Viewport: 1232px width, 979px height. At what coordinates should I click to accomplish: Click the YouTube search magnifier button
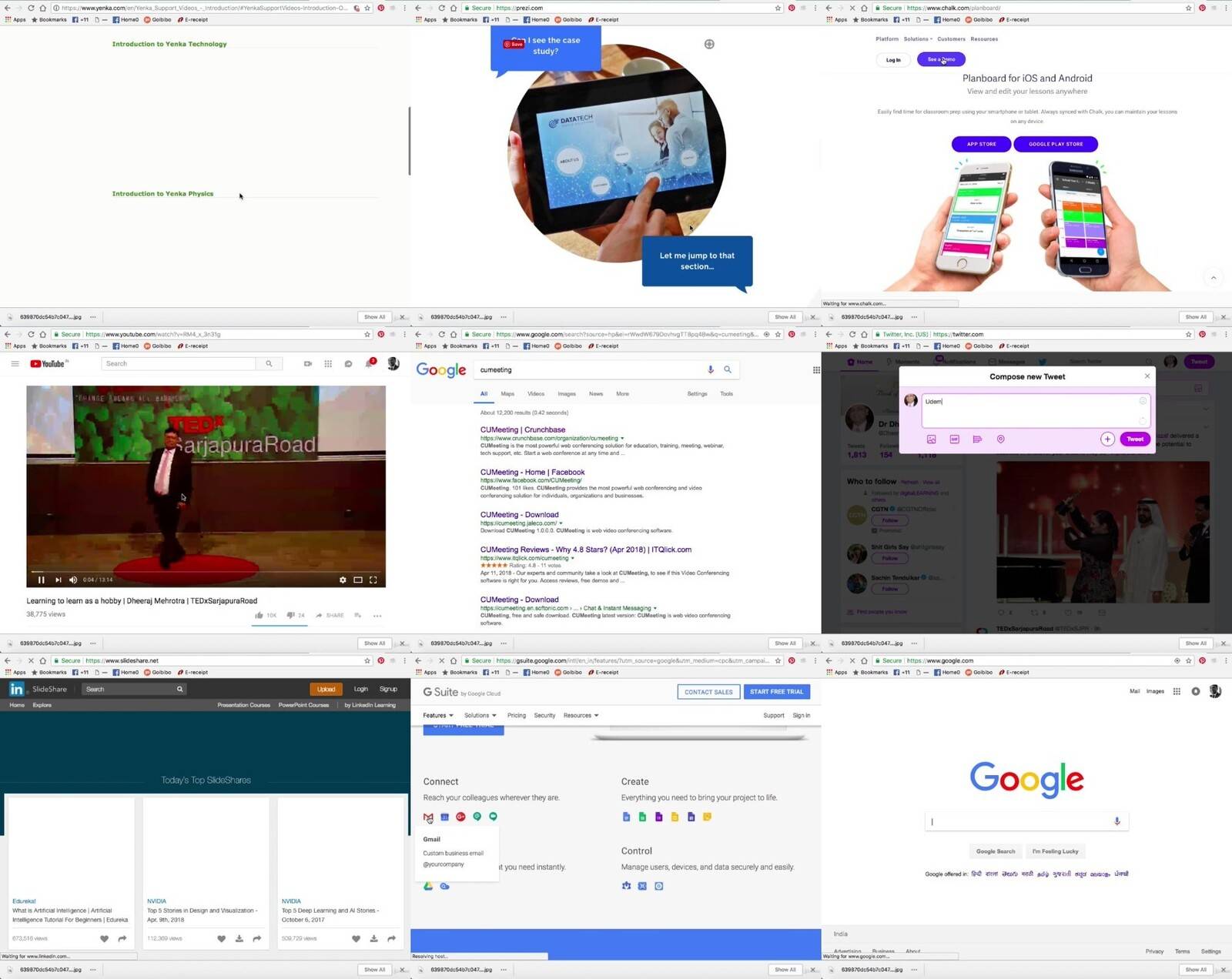(269, 363)
